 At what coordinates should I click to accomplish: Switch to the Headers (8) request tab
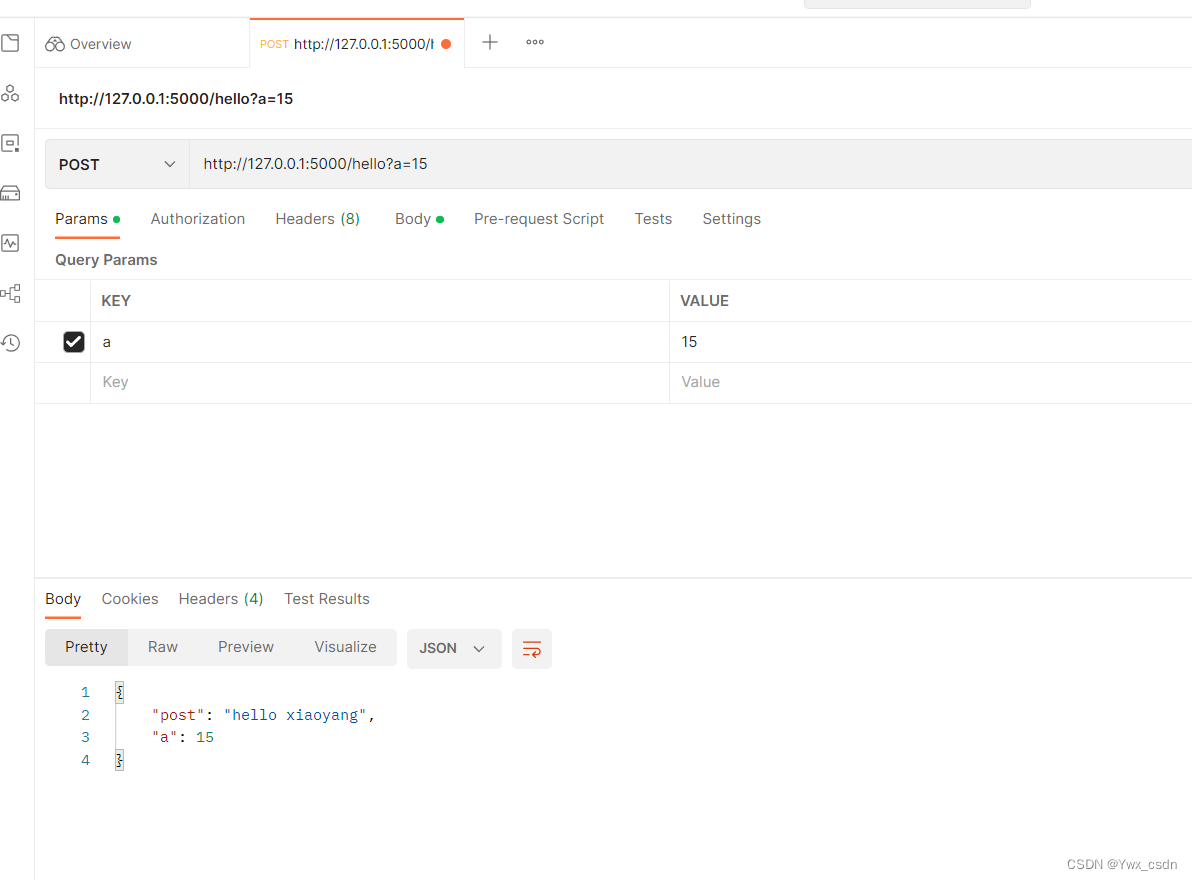317,218
